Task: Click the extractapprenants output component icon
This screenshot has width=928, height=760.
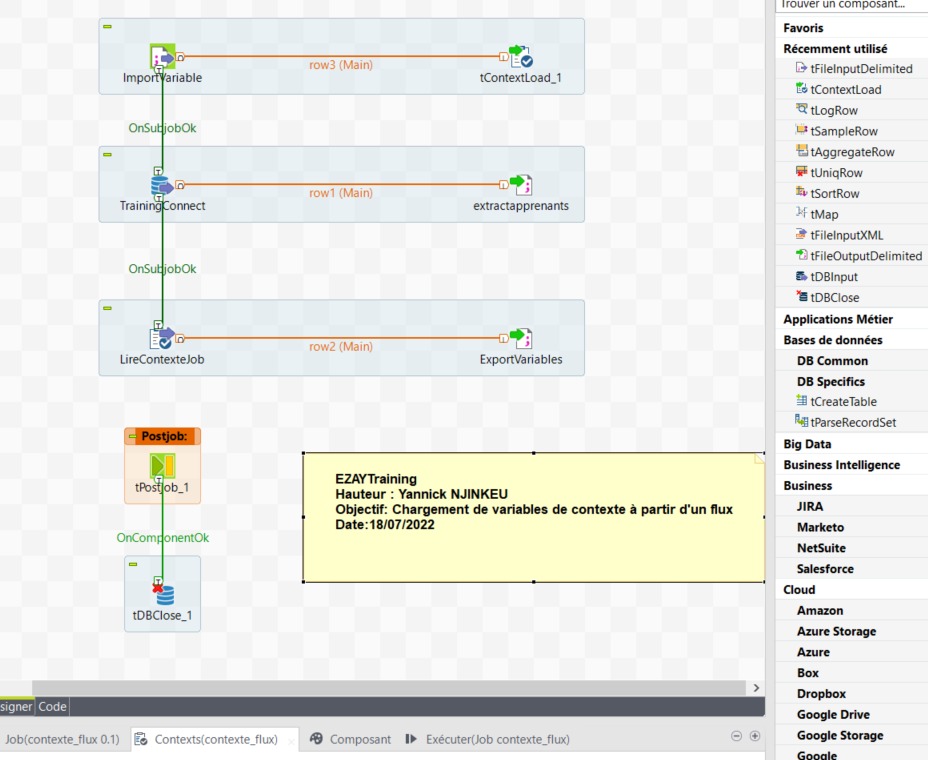Action: click(x=520, y=184)
